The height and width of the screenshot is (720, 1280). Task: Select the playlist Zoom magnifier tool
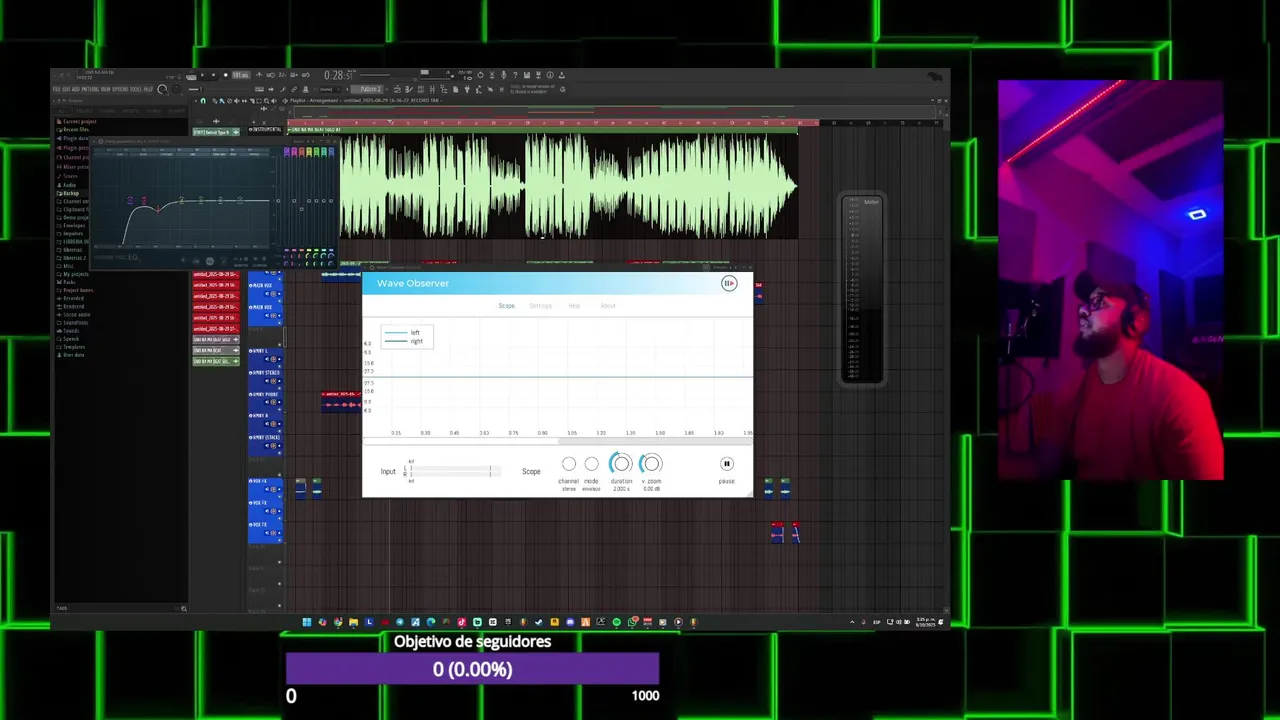coord(266,101)
